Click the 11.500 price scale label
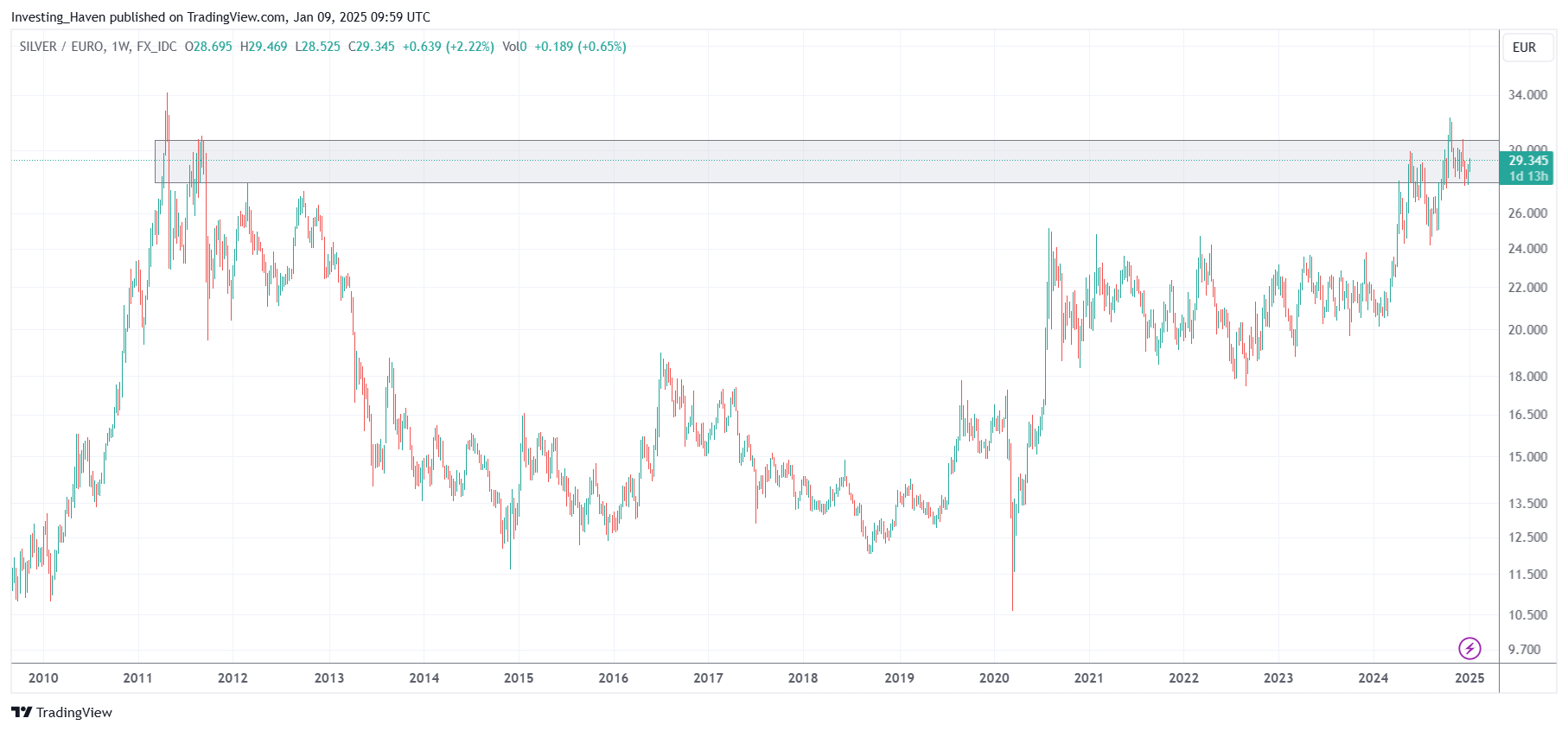 click(x=1527, y=575)
